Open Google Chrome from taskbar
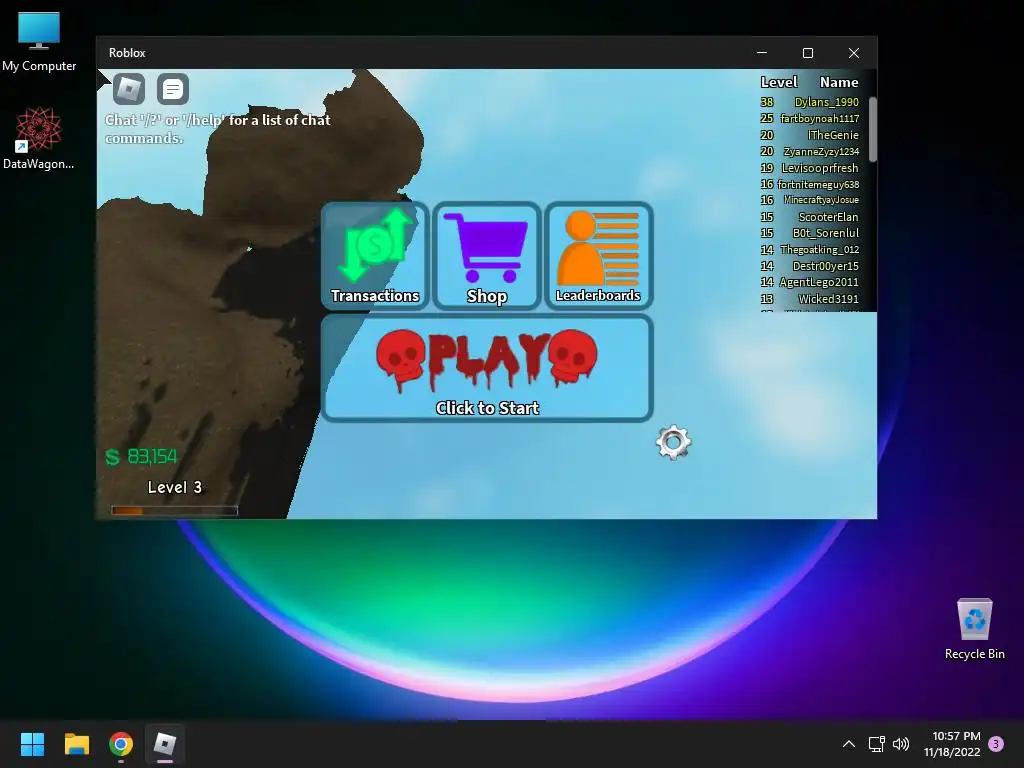The width and height of the screenshot is (1024, 768). (121, 744)
